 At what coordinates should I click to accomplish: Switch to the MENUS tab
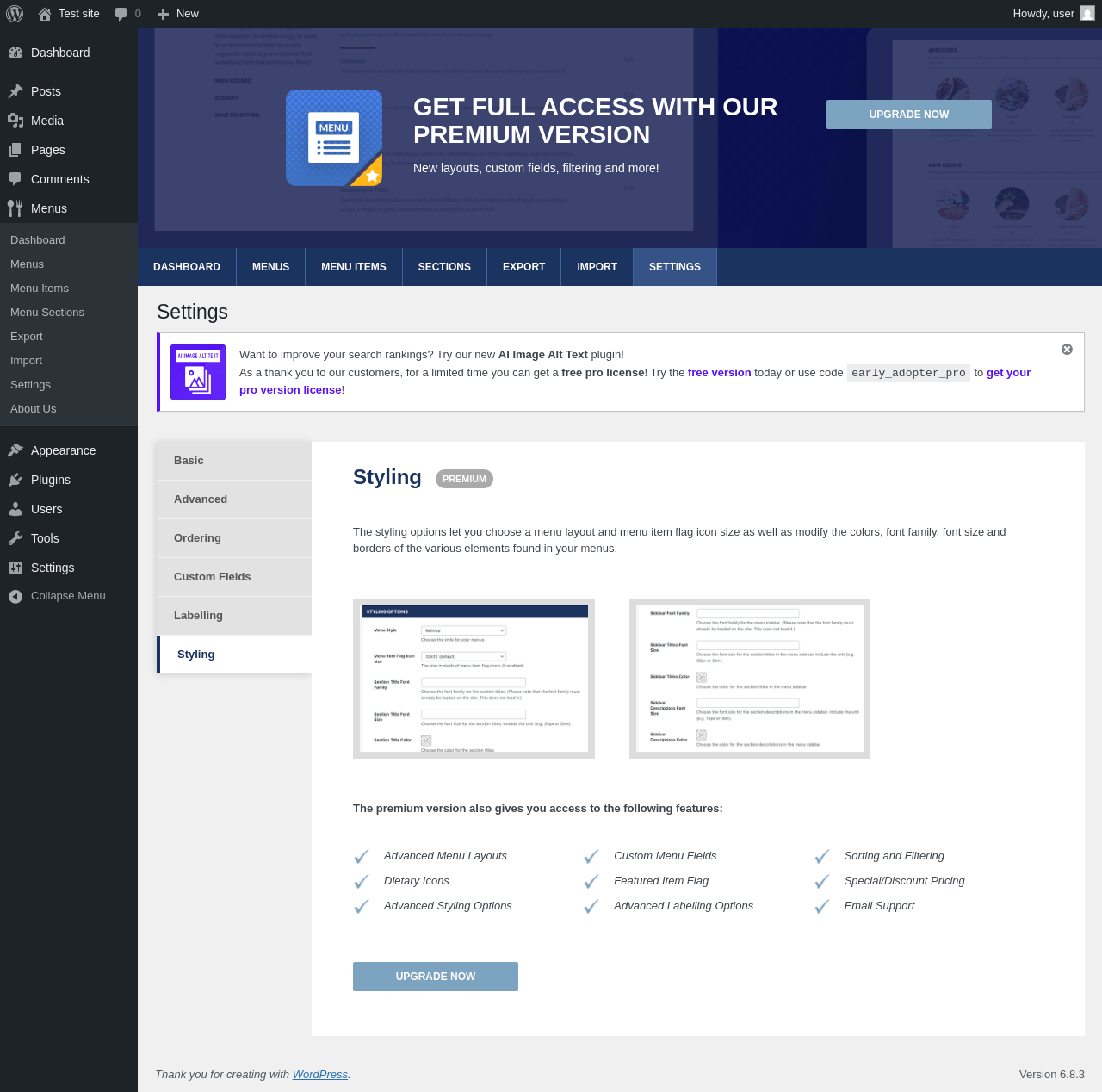coord(270,267)
